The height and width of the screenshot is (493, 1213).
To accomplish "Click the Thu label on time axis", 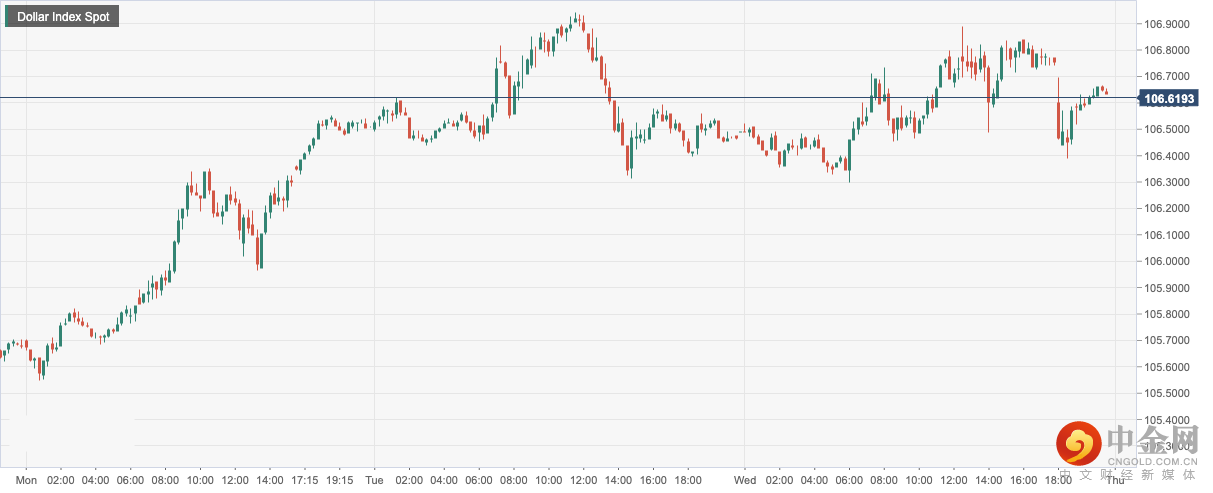I will tap(1115, 481).
